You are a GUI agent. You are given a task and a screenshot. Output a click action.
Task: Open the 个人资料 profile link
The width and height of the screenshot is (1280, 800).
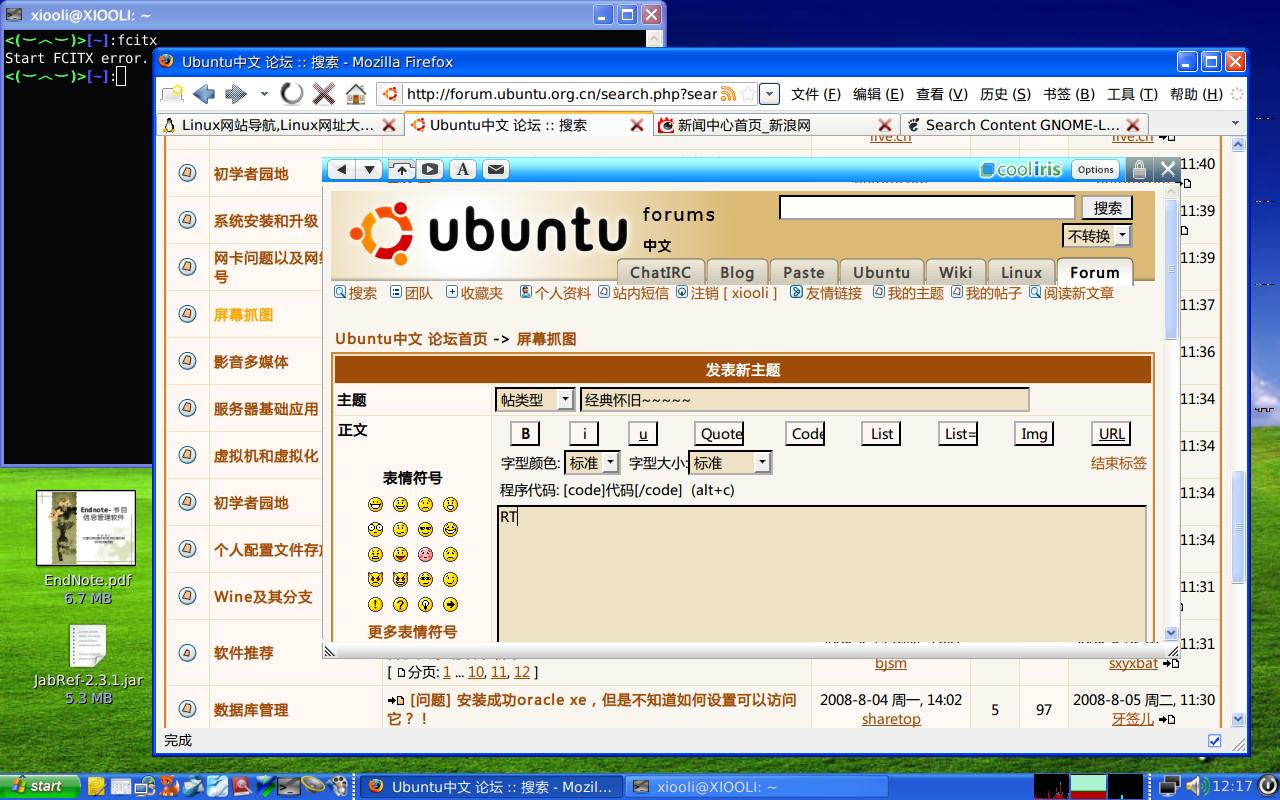[x=562, y=293]
